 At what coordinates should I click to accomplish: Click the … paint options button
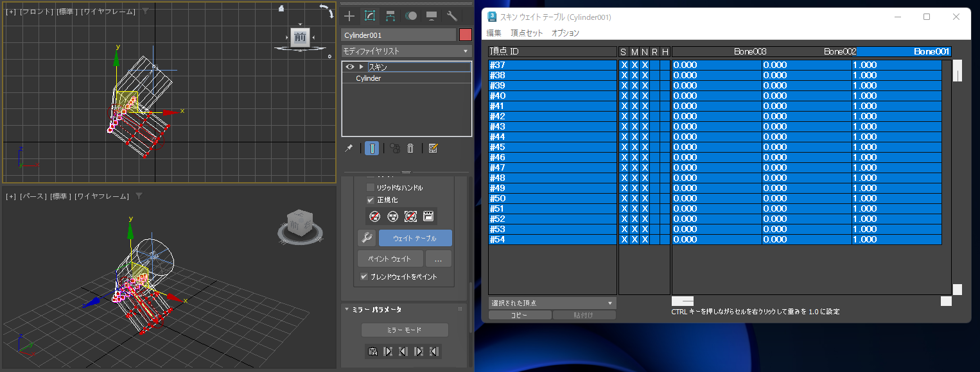click(x=438, y=258)
